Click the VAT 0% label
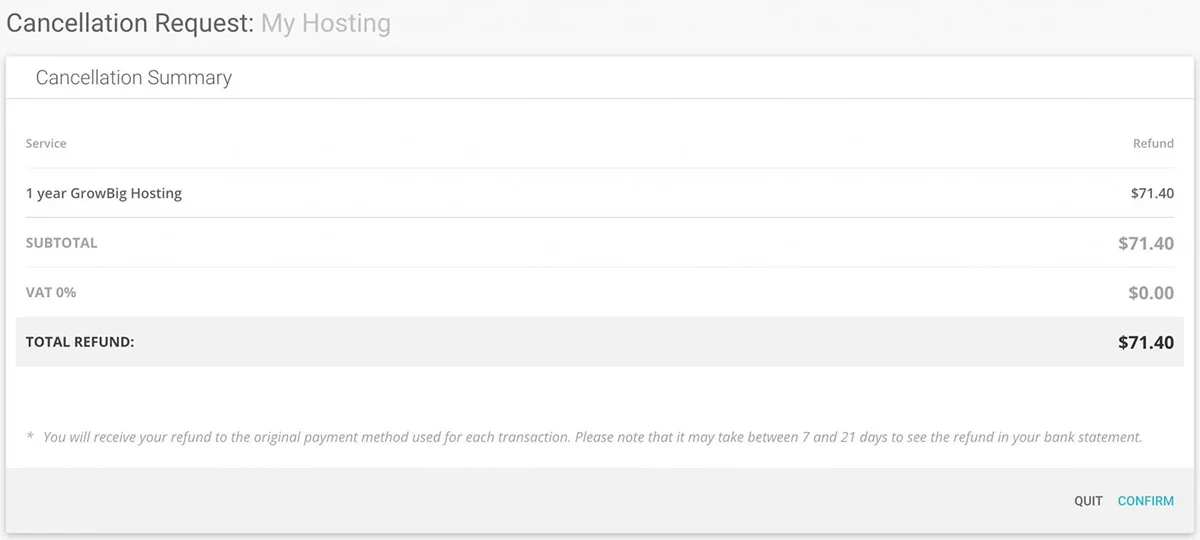This screenshot has width=1200, height=540. (x=51, y=293)
